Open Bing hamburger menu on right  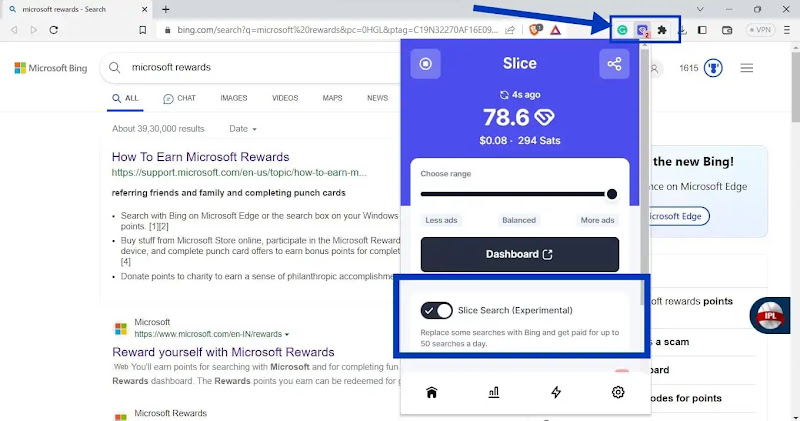coord(747,68)
